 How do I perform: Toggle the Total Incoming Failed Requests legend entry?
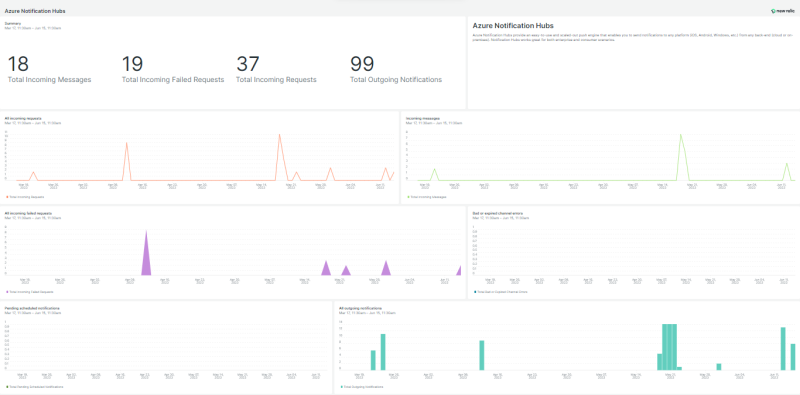[x=29, y=292]
